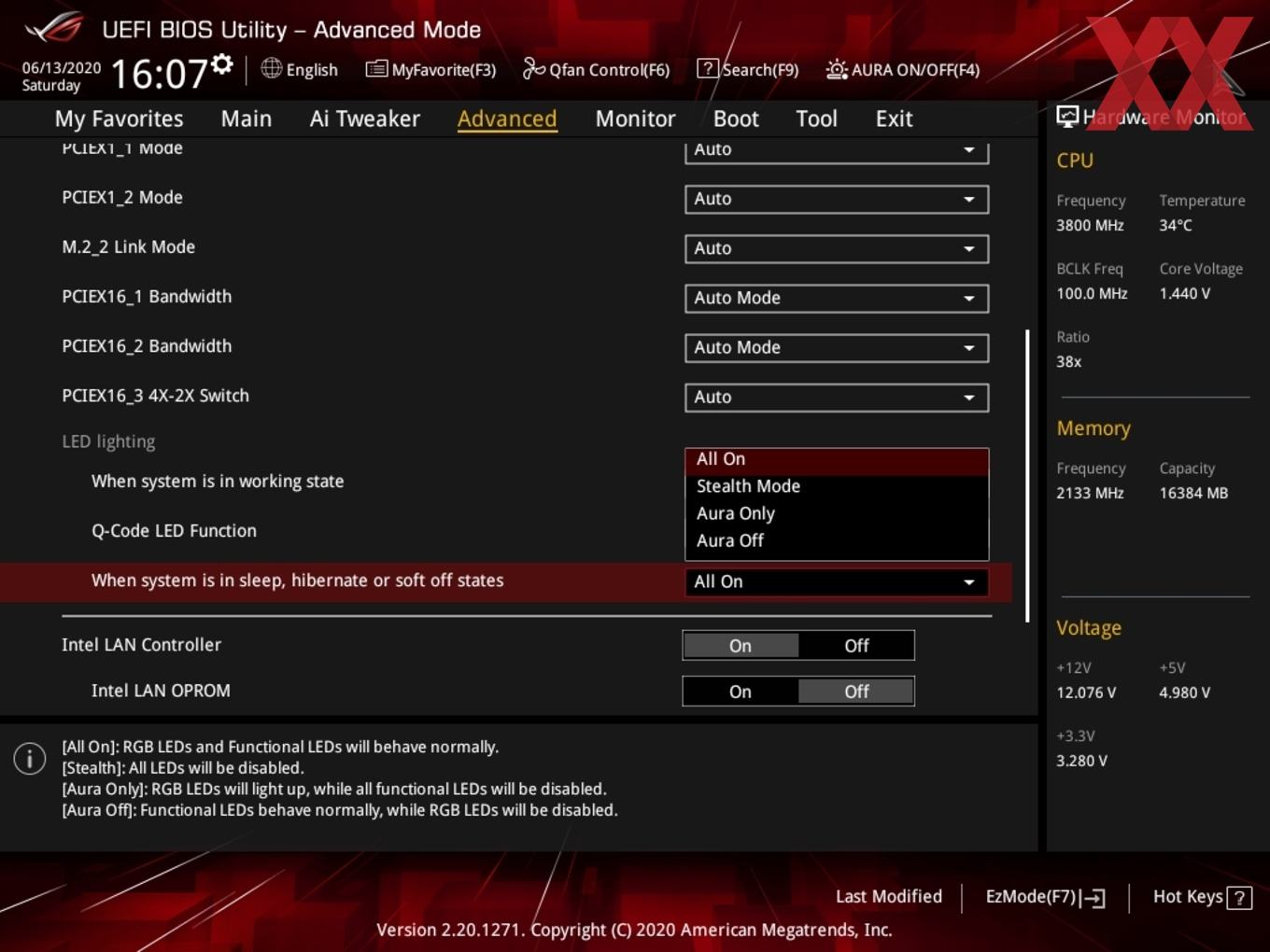
Task: Open Search(F9) question mark icon
Action: tap(708, 68)
